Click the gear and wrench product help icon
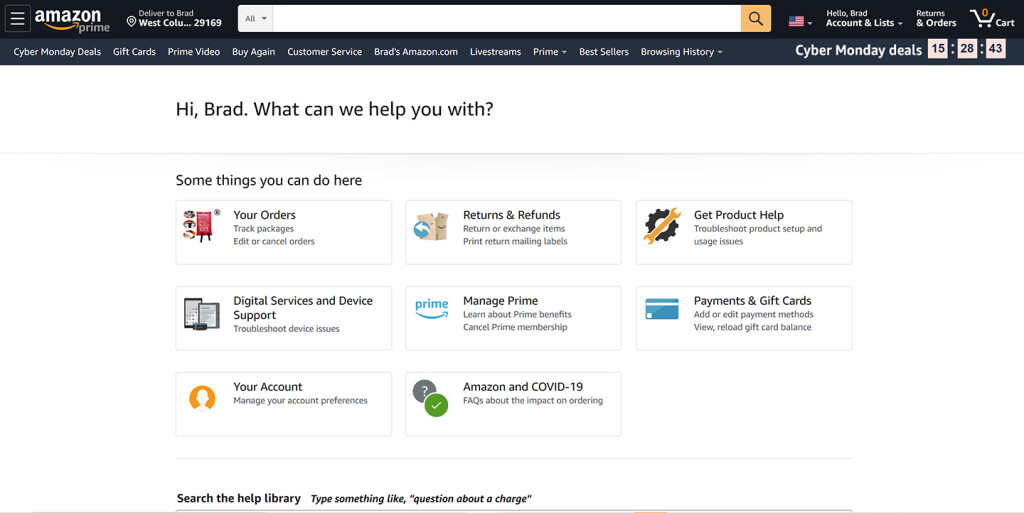1024x513 pixels. tap(662, 226)
